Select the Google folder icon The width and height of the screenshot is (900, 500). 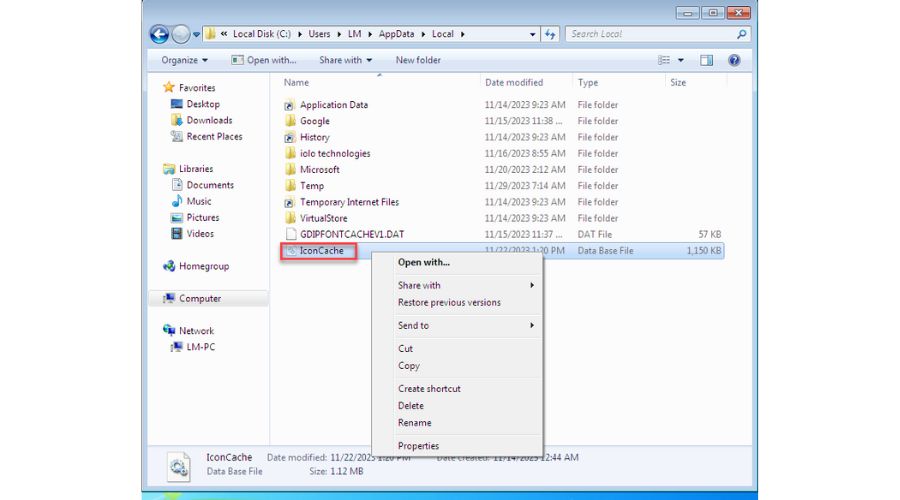click(290, 121)
